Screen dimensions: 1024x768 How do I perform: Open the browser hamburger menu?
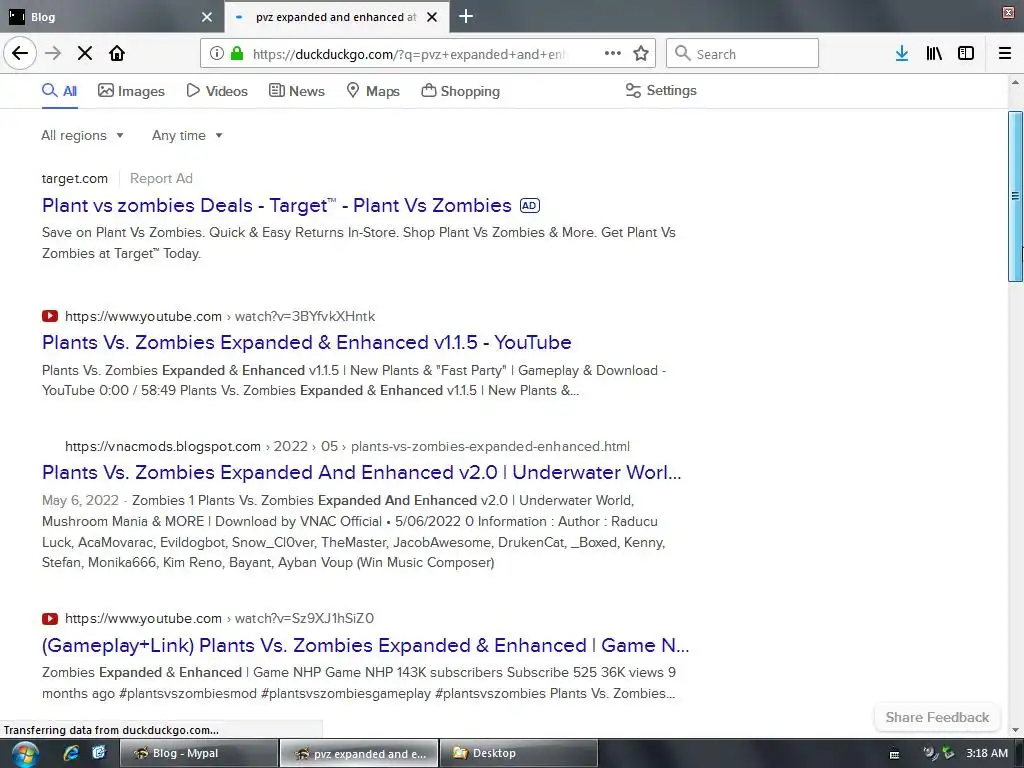[x=1005, y=54]
